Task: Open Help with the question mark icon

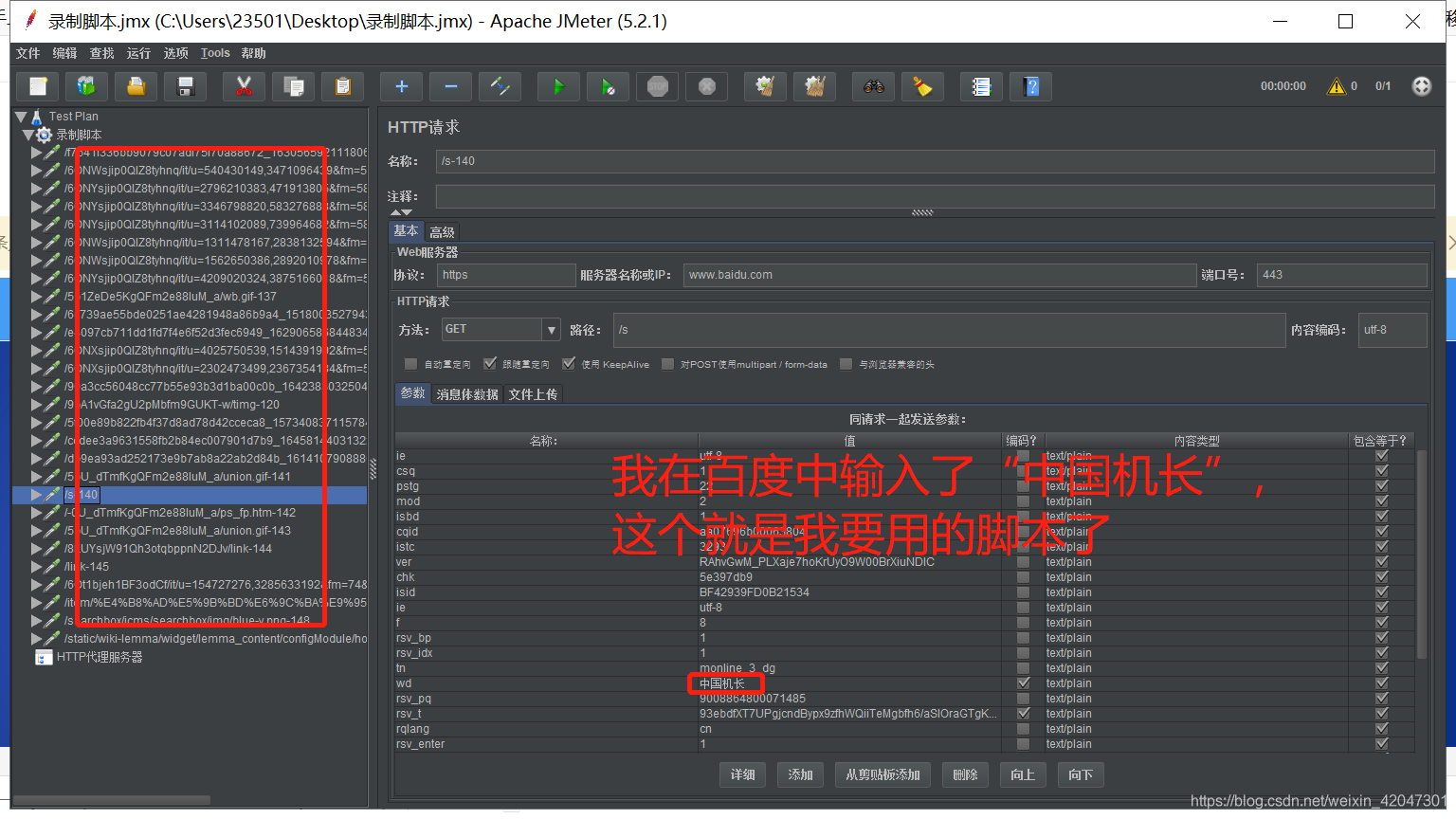Action: [x=1031, y=86]
